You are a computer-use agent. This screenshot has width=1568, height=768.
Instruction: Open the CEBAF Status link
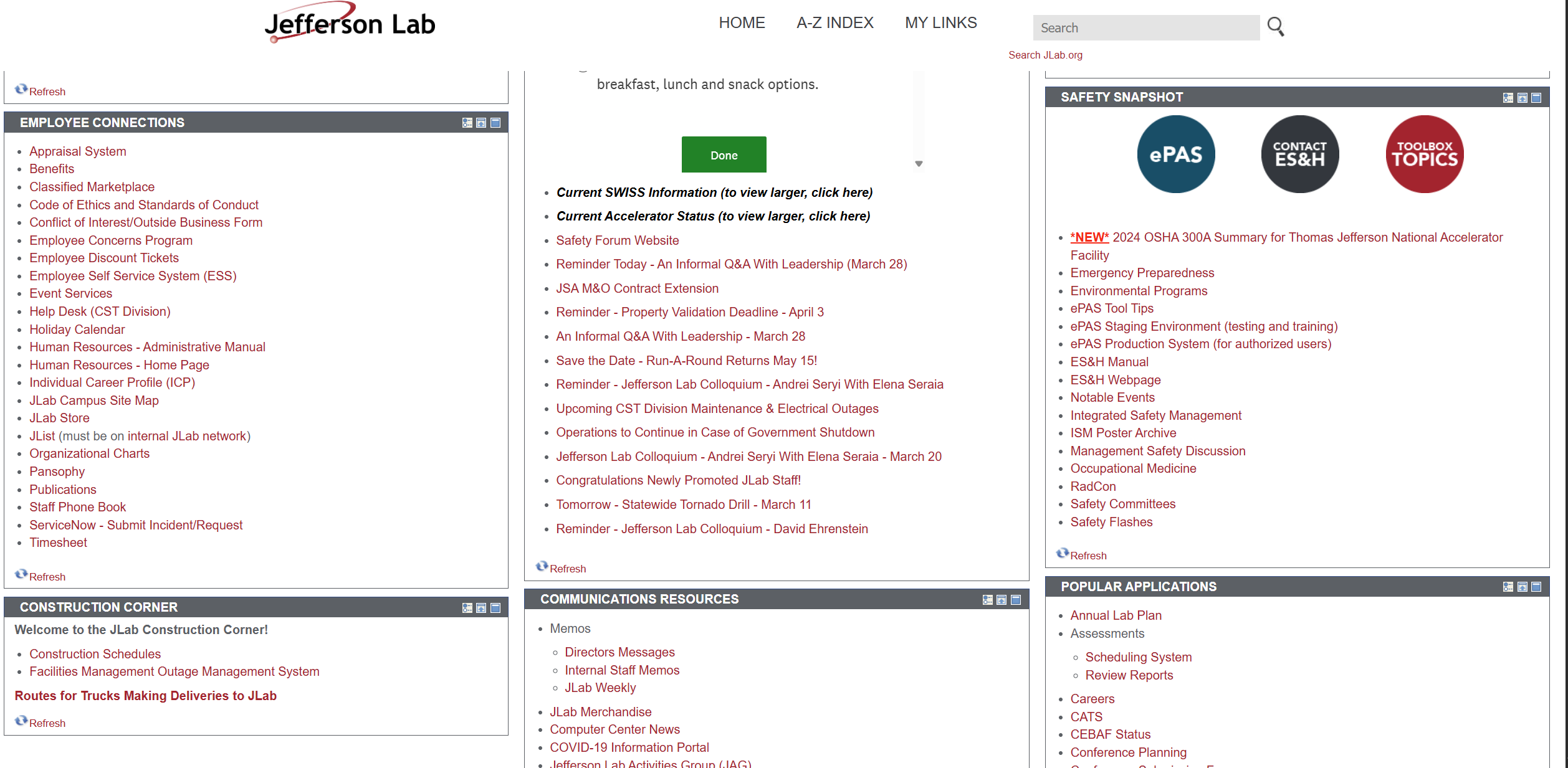pos(1110,734)
